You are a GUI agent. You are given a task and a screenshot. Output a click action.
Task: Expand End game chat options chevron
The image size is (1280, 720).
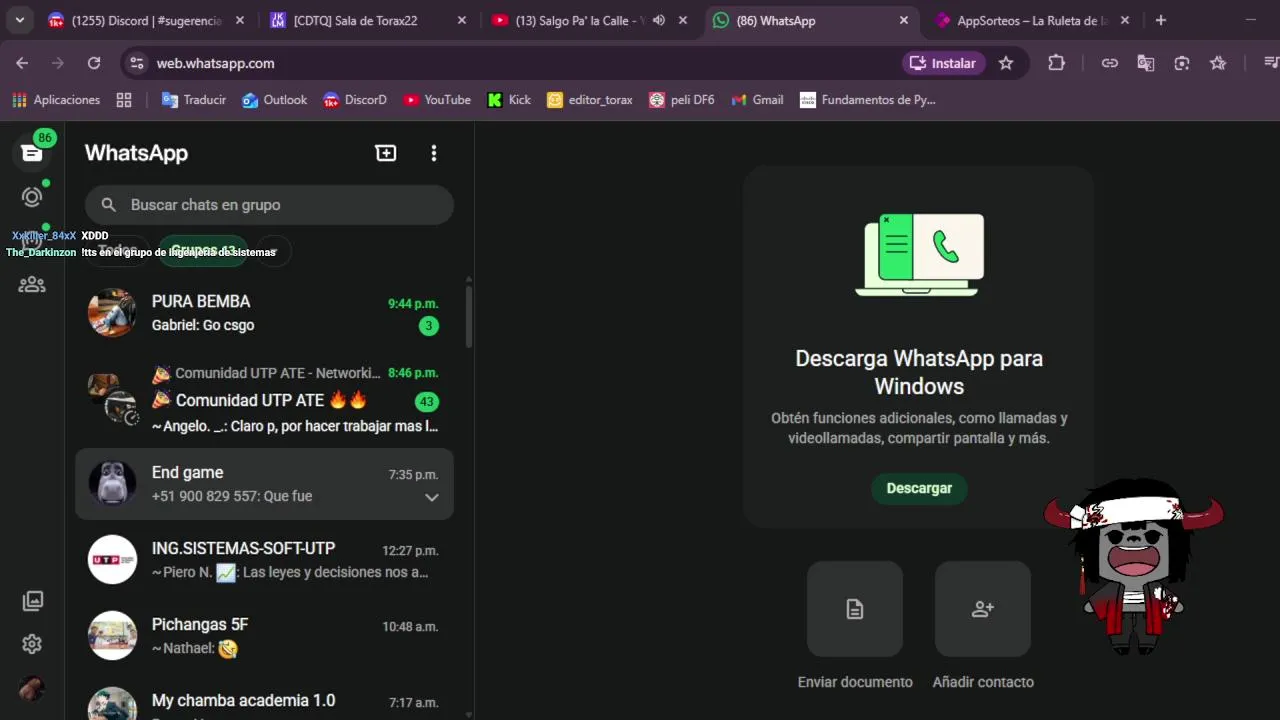pyautogui.click(x=432, y=497)
